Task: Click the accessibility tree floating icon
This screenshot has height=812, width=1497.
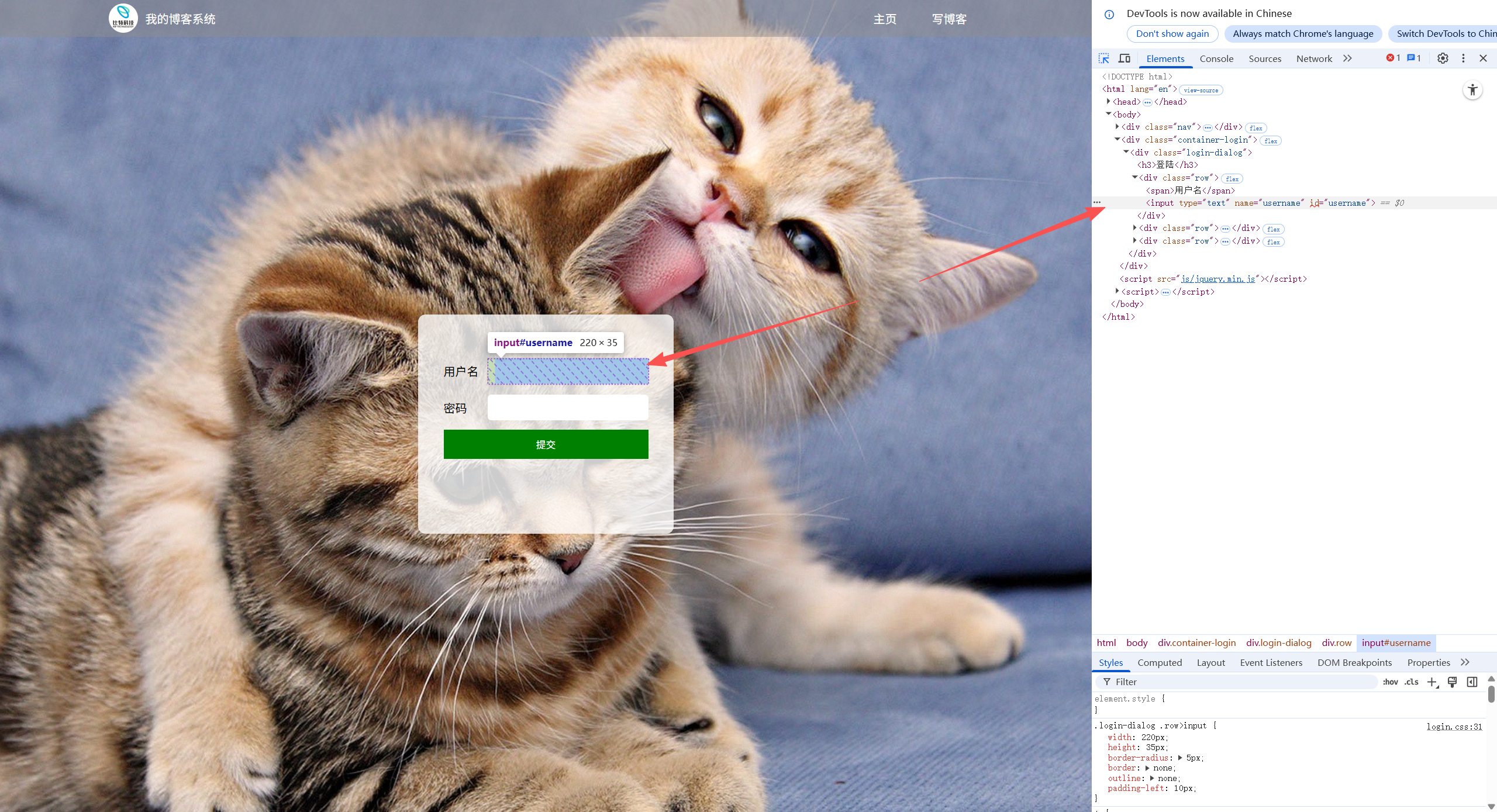Action: coord(1472,90)
